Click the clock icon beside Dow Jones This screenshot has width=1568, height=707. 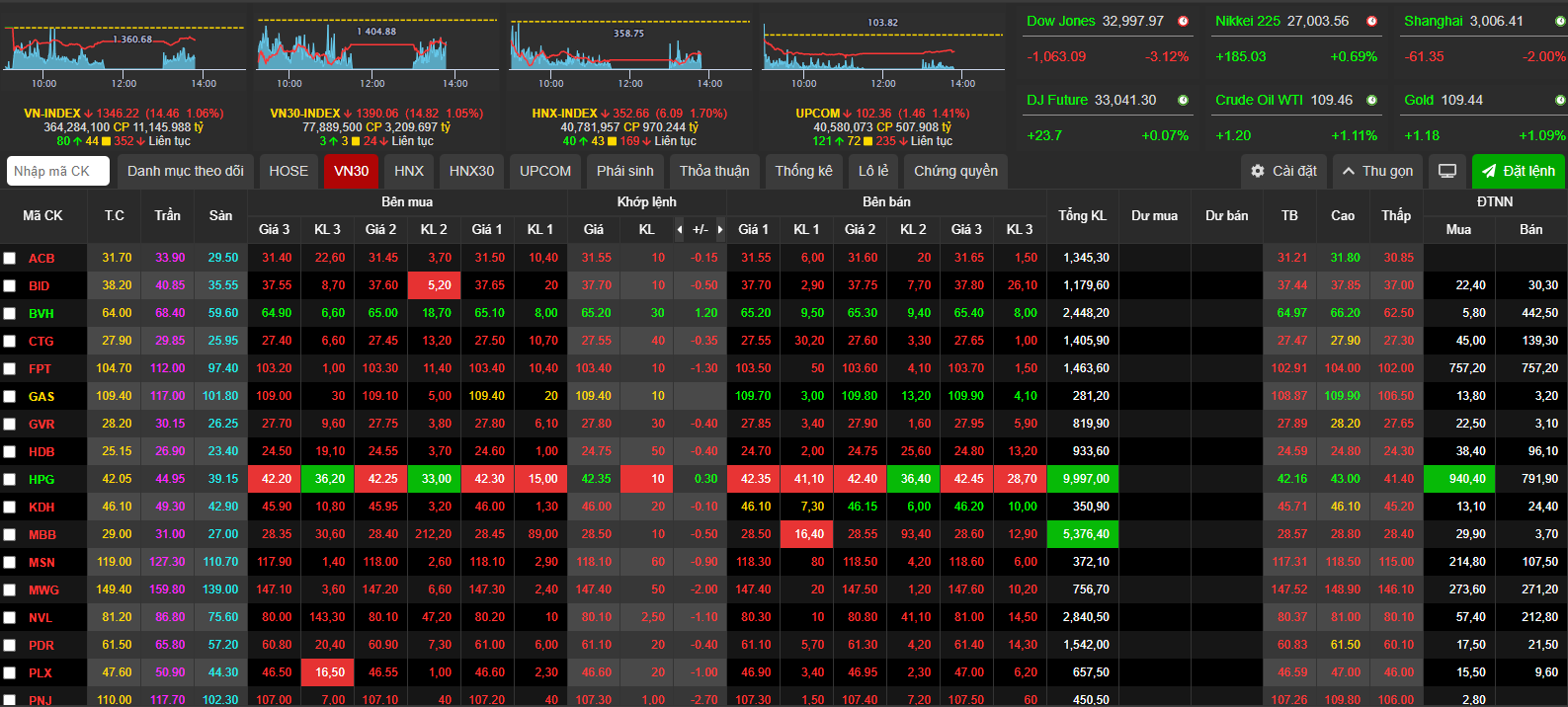click(x=1183, y=21)
